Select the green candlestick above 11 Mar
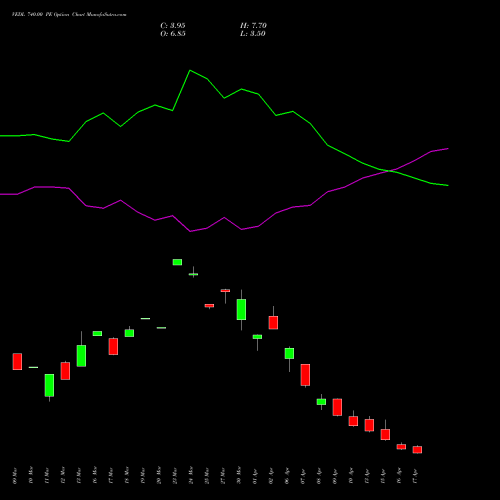Screen dimensions: 500x500 coord(49,385)
